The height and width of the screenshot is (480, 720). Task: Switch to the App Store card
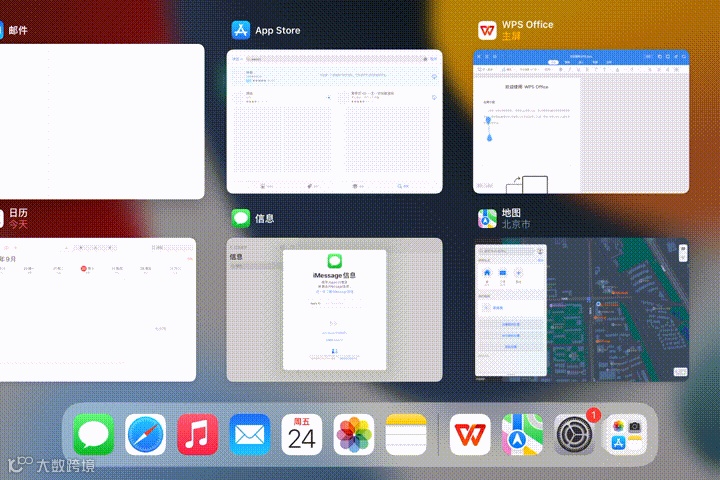[335, 122]
